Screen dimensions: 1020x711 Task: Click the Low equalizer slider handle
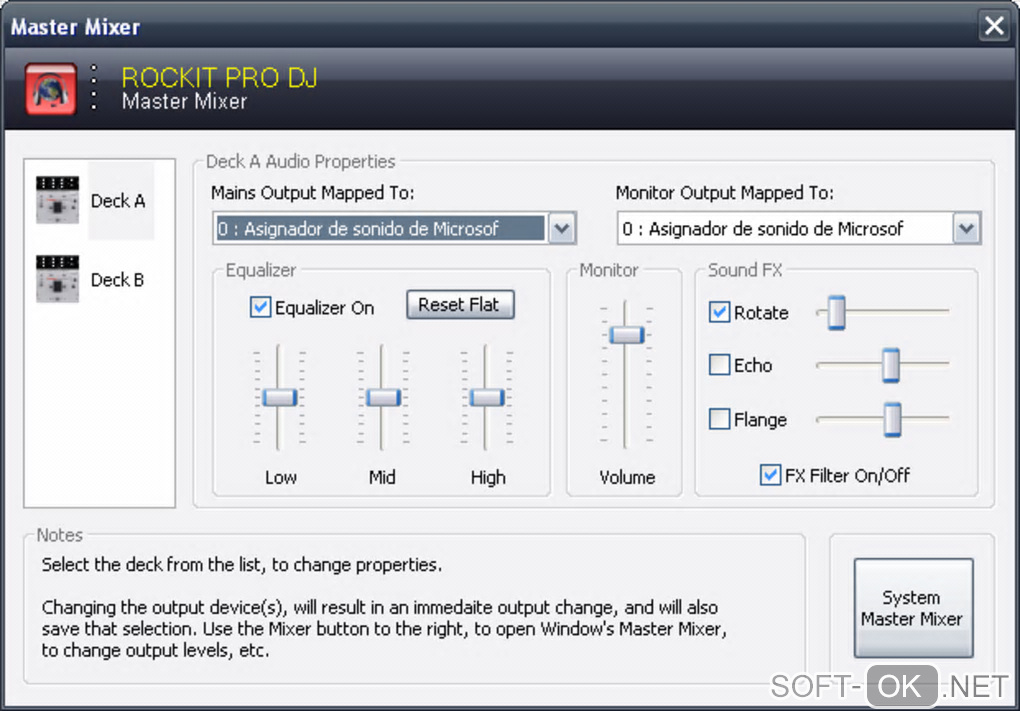280,397
